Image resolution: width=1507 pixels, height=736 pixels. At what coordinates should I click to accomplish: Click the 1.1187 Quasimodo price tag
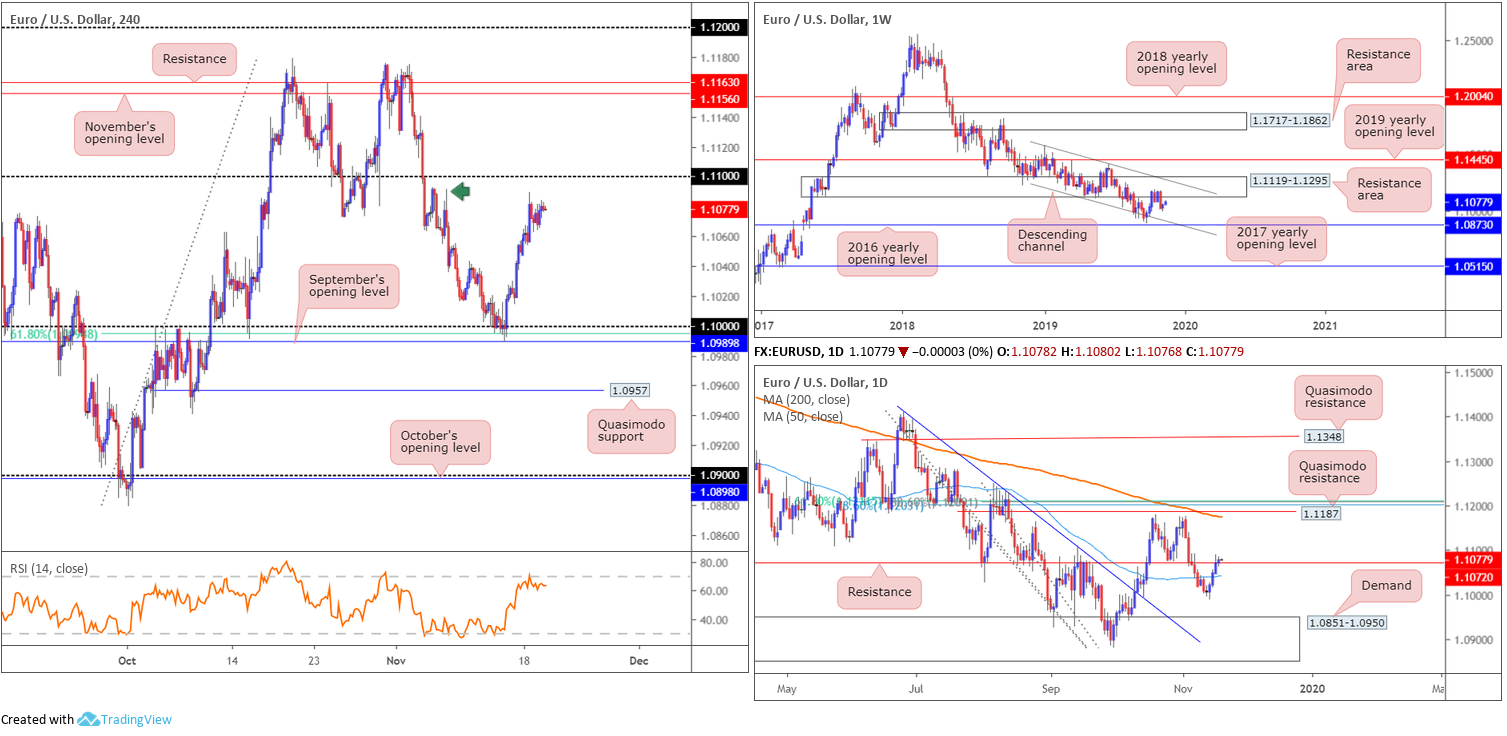(x=1321, y=512)
